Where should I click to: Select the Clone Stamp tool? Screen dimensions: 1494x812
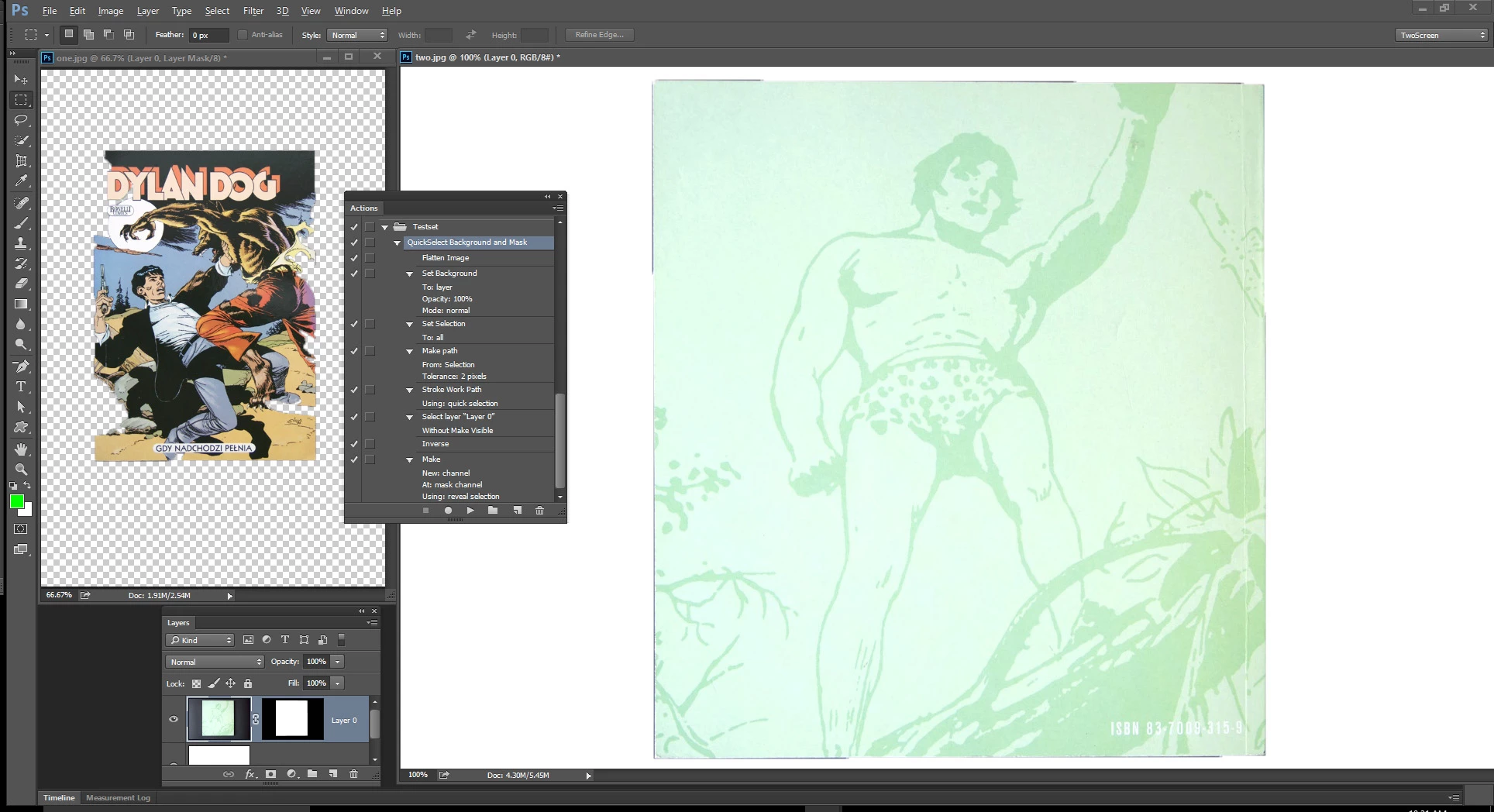click(21, 243)
